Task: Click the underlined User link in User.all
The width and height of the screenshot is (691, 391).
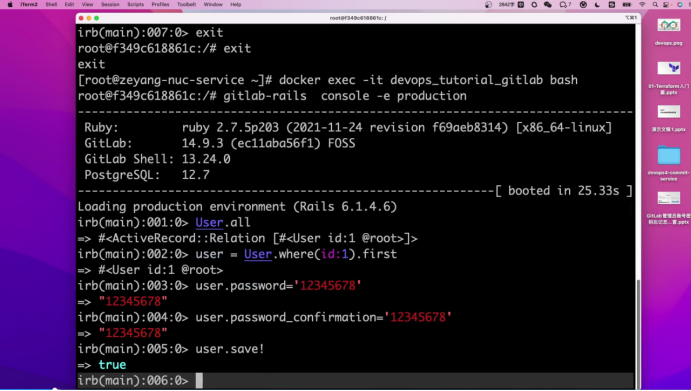Action: [x=209, y=222]
